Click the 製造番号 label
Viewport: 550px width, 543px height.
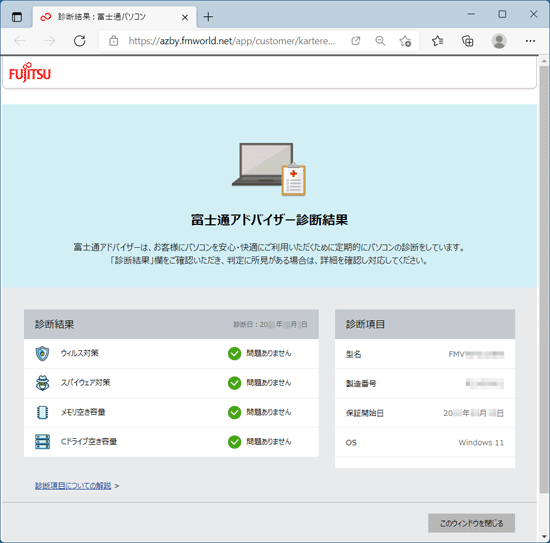(361, 383)
